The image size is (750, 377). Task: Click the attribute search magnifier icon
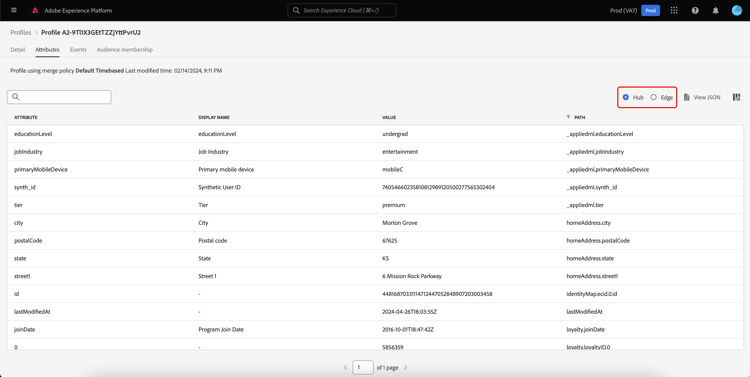pyautogui.click(x=16, y=97)
